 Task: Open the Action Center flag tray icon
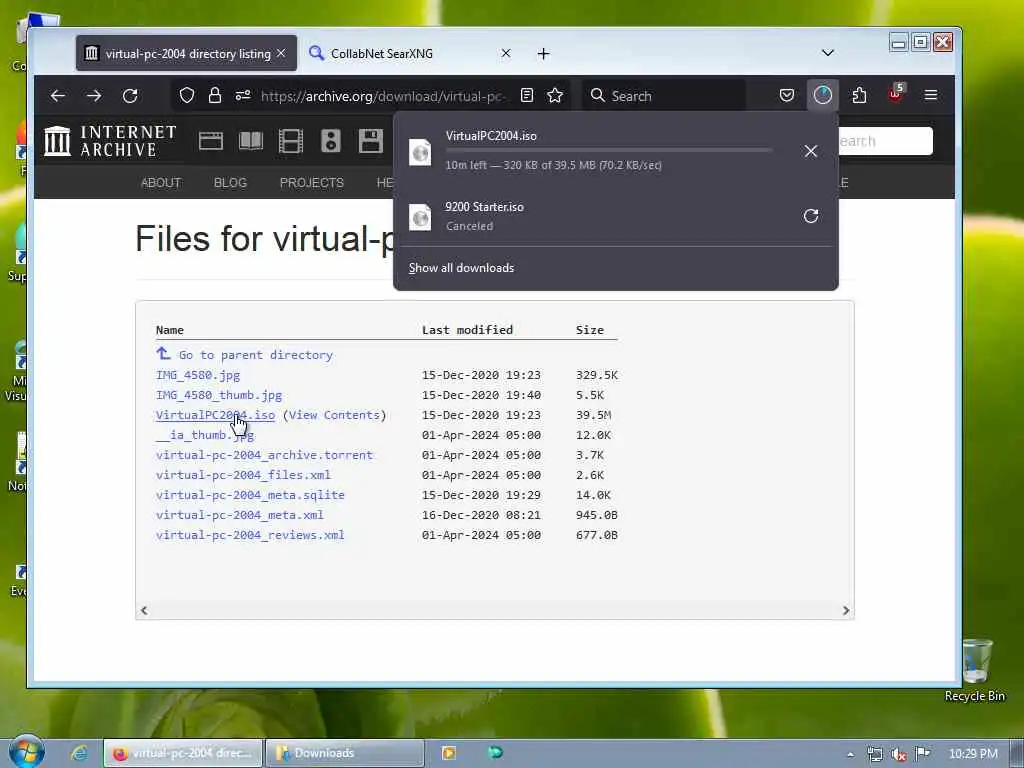[x=922, y=754]
